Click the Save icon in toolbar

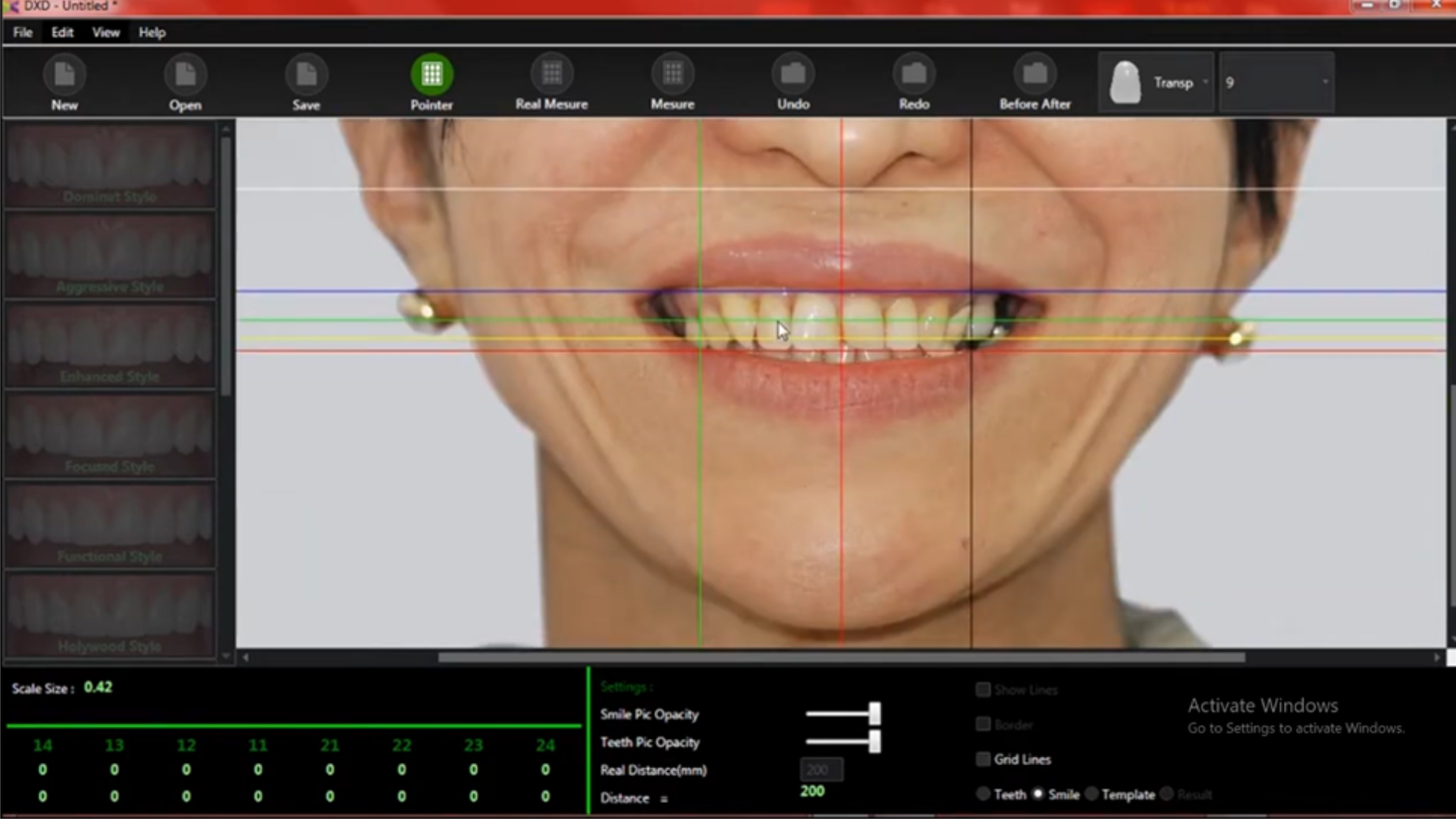[306, 75]
